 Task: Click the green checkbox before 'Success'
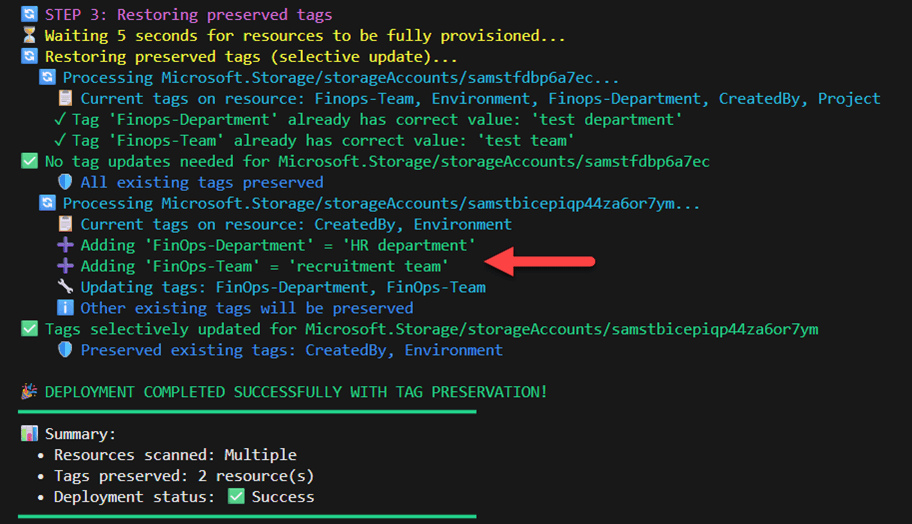coord(236,497)
